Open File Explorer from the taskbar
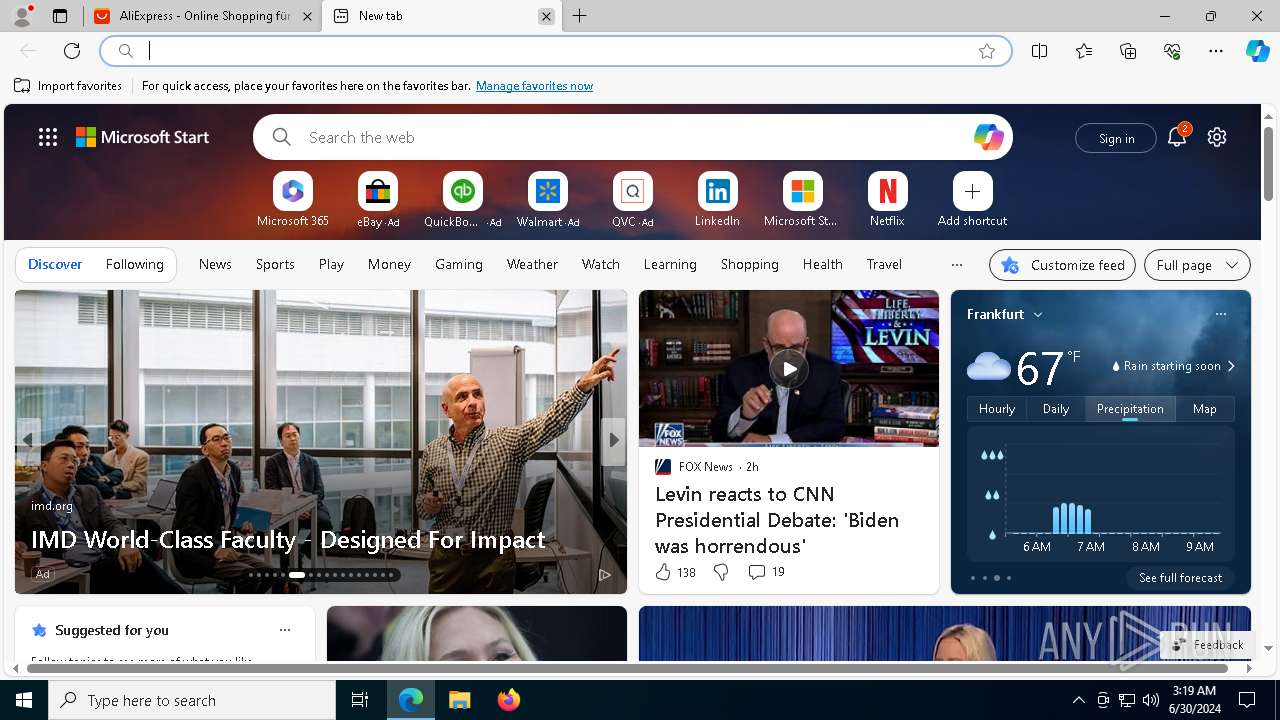Screen dimensions: 1280x720 (459, 700)
